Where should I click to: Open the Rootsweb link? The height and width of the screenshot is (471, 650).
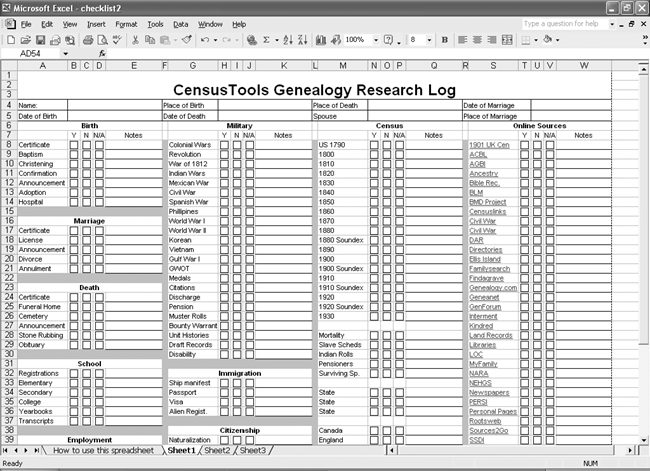point(485,421)
